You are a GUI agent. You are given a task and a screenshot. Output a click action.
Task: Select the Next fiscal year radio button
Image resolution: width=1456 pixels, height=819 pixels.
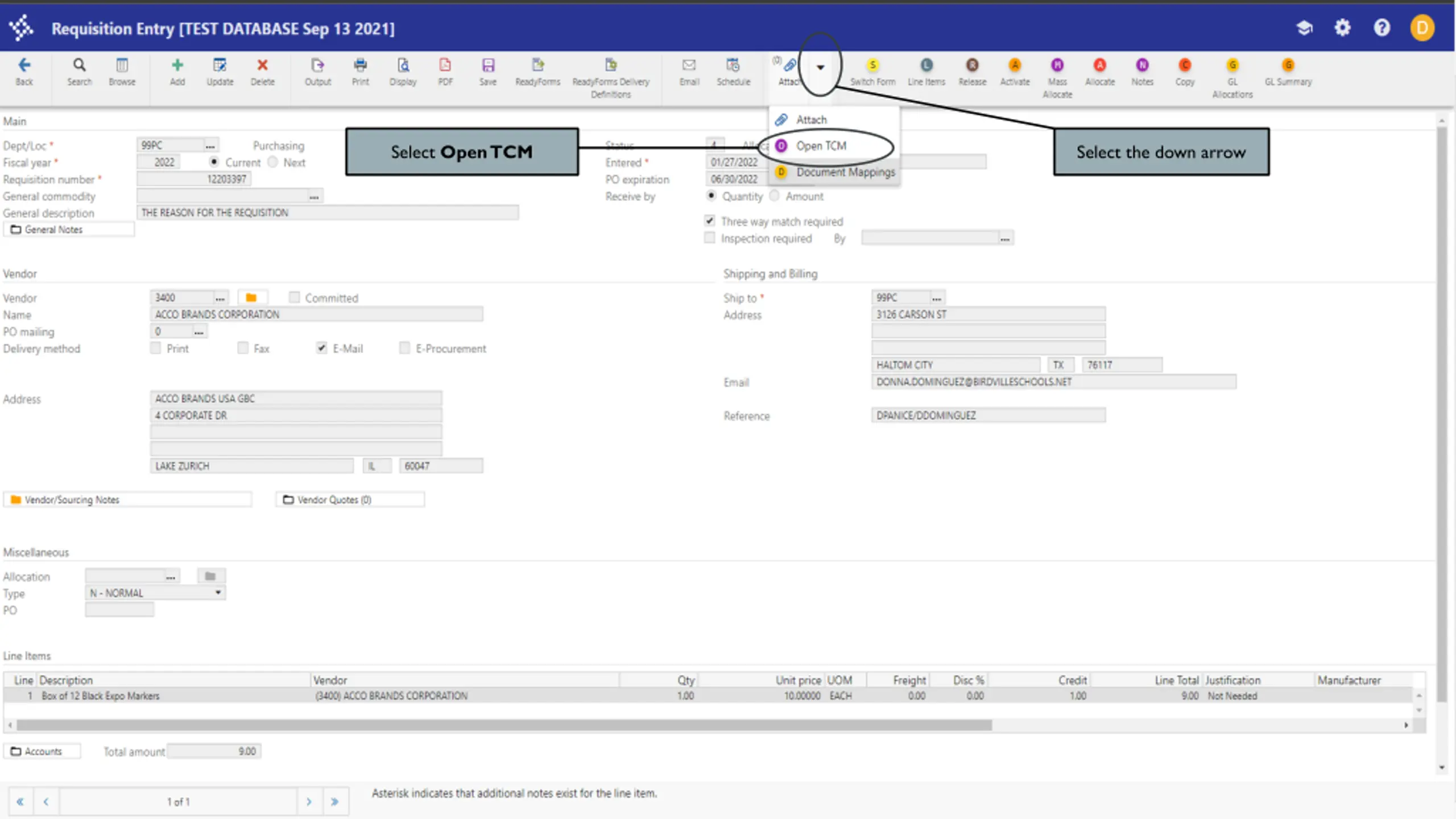pyautogui.click(x=273, y=162)
